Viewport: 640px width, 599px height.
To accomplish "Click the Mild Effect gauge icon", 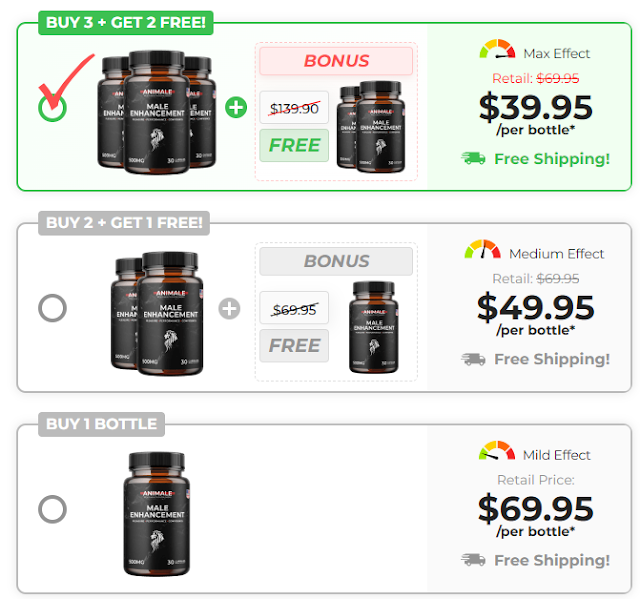I will (x=497, y=450).
